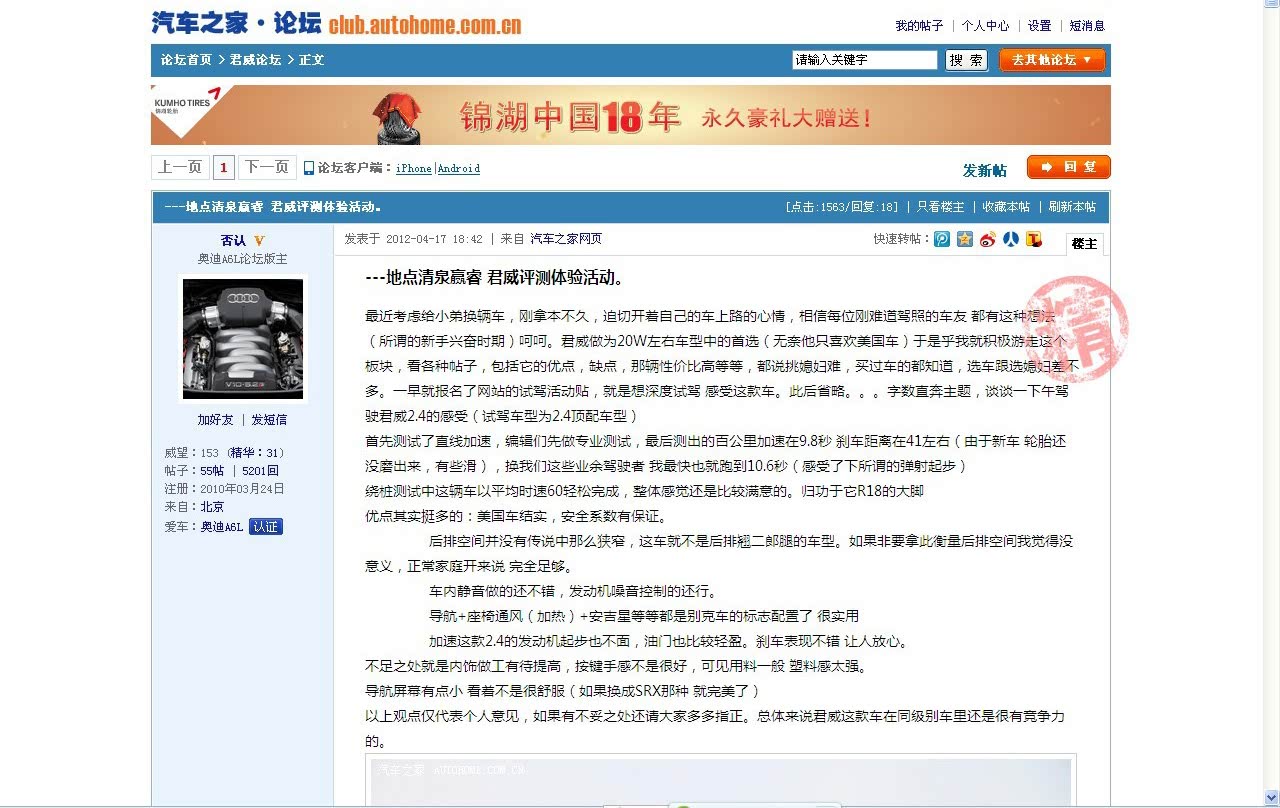Open 短消息 in top menu
This screenshot has height=808, width=1280.
(1087, 26)
